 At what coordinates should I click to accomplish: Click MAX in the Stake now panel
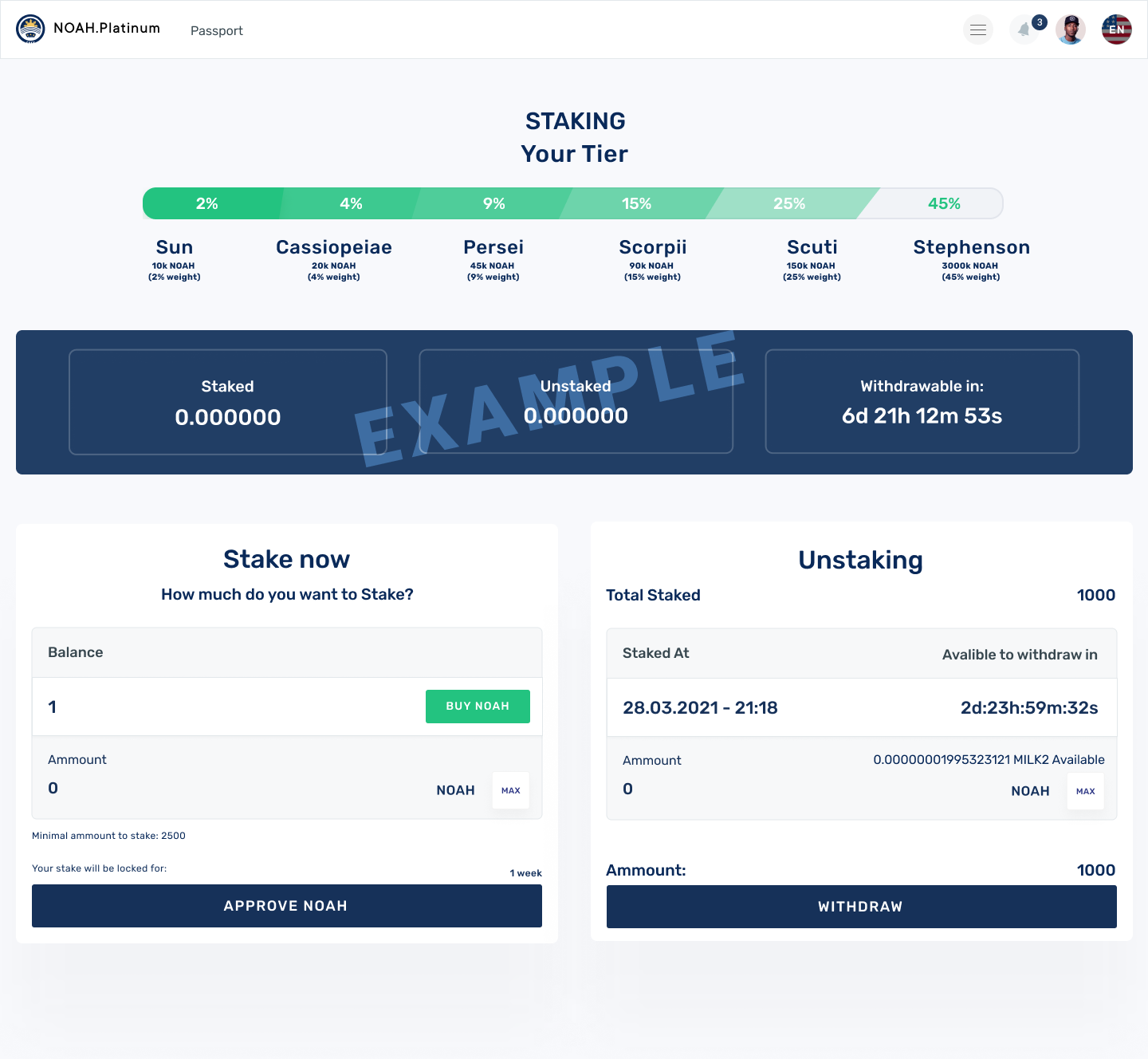tap(511, 790)
